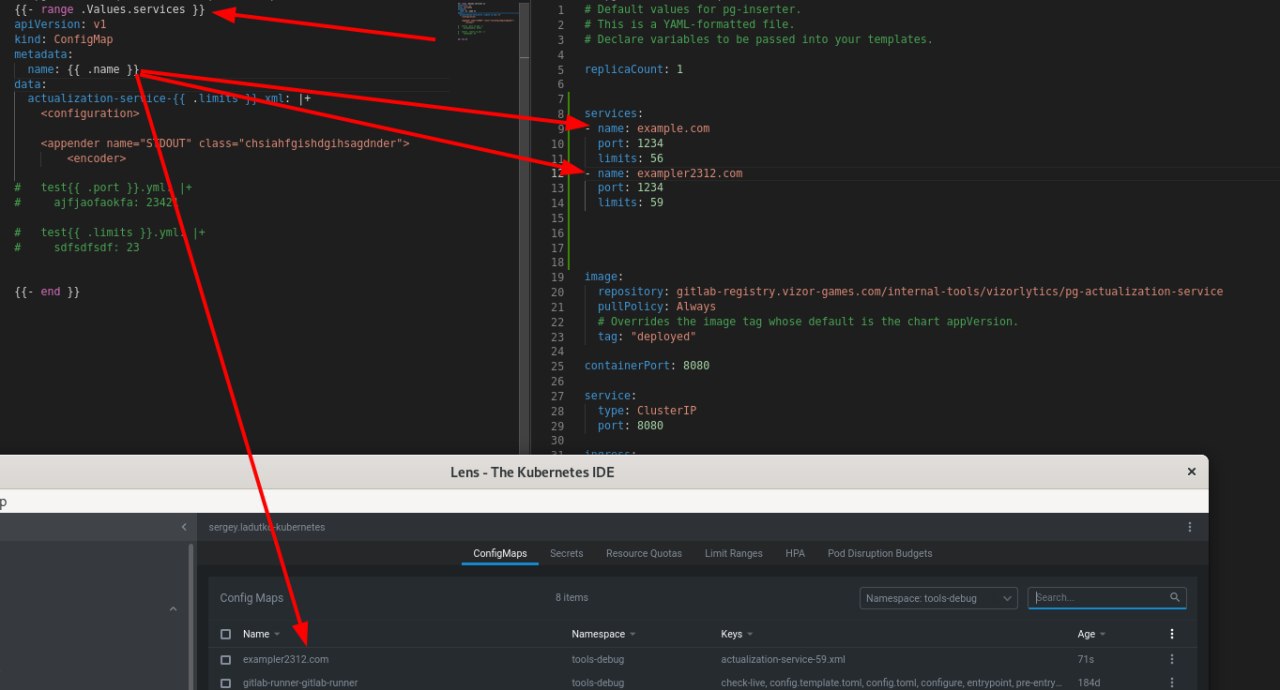This screenshot has width=1280, height=690.
Task: Click the type: ClusterIP line
Action: click(647, 410)
